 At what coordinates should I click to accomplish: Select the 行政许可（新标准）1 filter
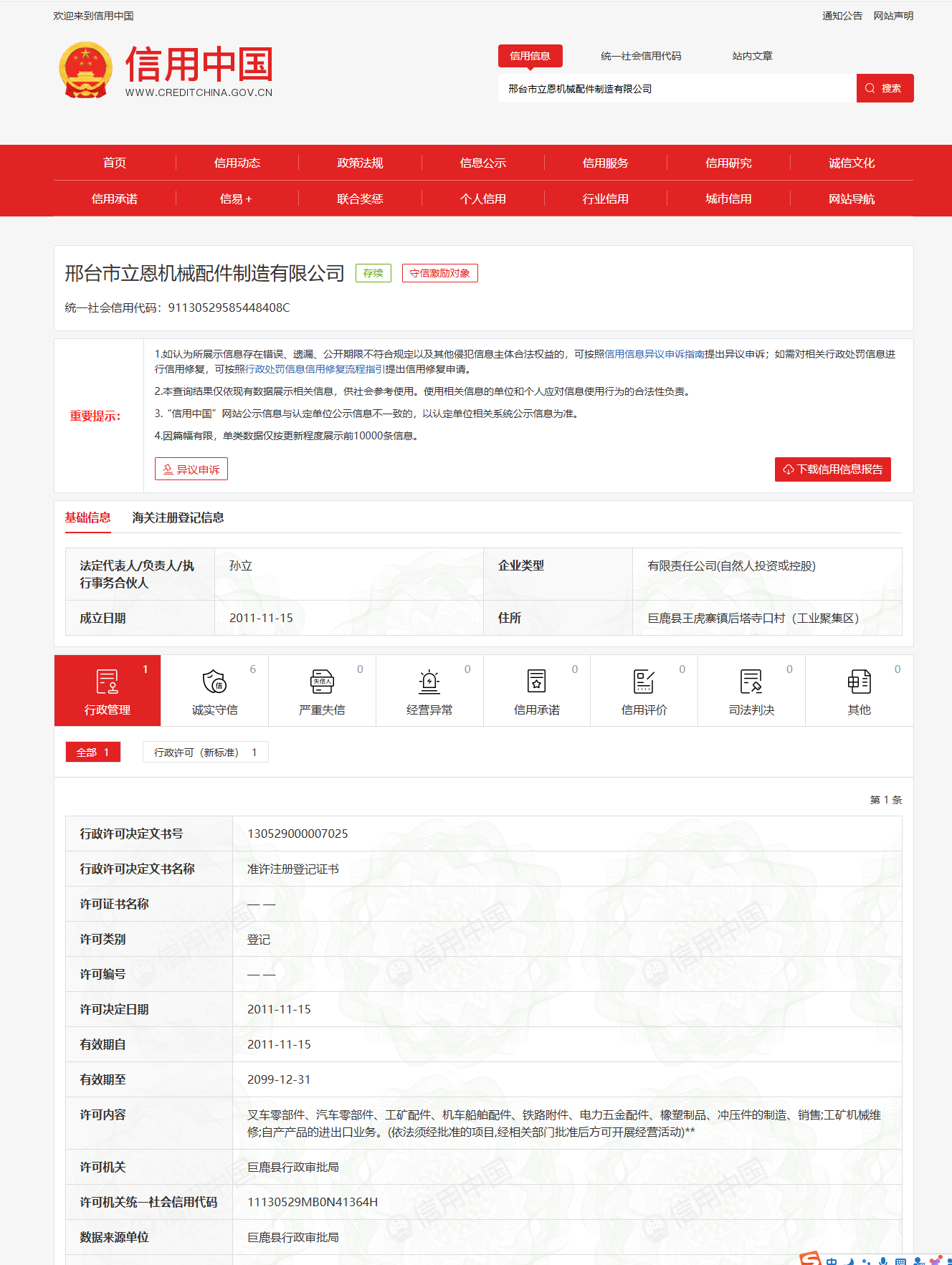pyautogui.click(x=206, y=752)
